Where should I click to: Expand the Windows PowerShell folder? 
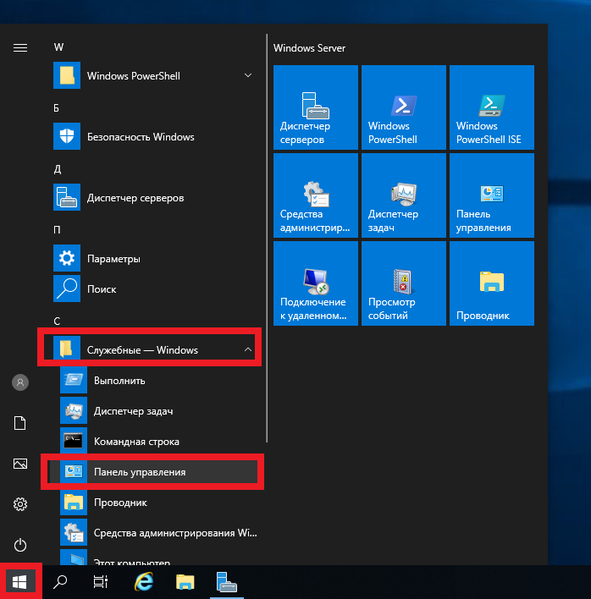coord(156,76)
